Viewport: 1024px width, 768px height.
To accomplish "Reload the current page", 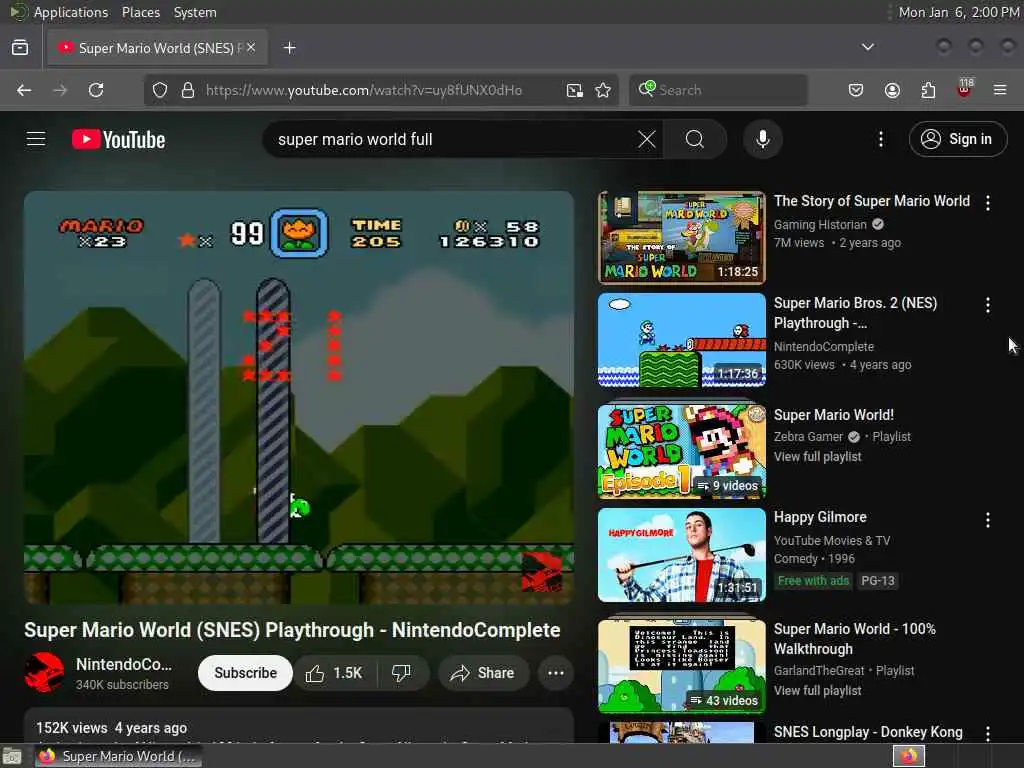I will pyautogui.click(x=96, y=90).
